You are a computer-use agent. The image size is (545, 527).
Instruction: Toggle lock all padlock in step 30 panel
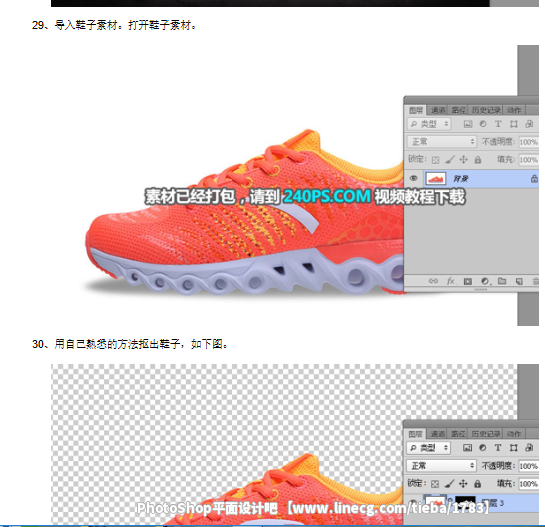pos(478,484)
